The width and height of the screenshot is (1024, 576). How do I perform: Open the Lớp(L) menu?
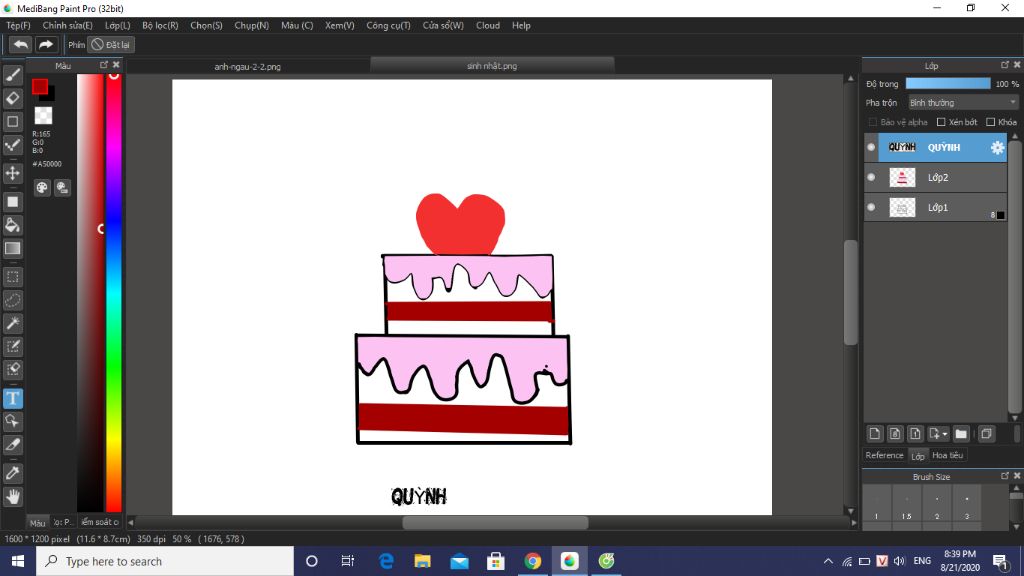(118, 25)
